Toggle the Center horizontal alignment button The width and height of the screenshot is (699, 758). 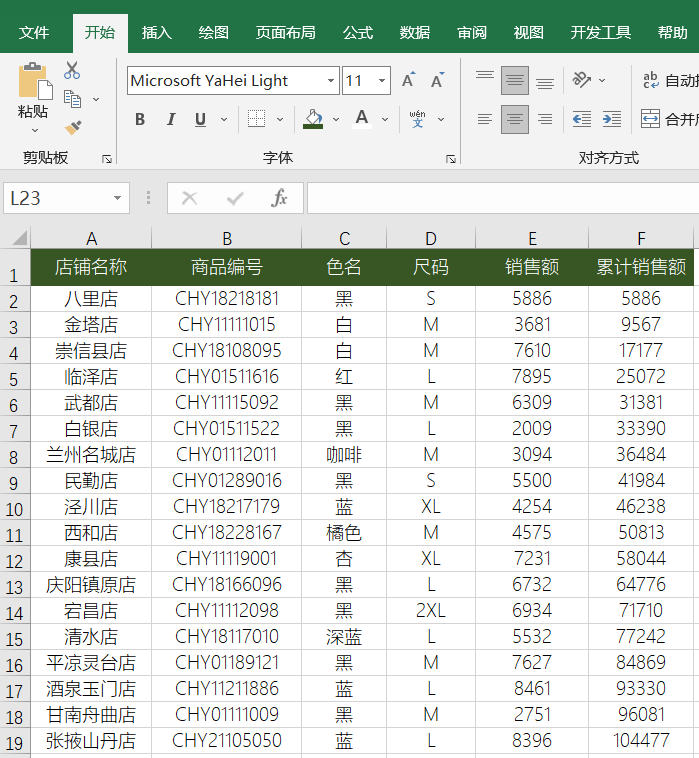point(515,120)
